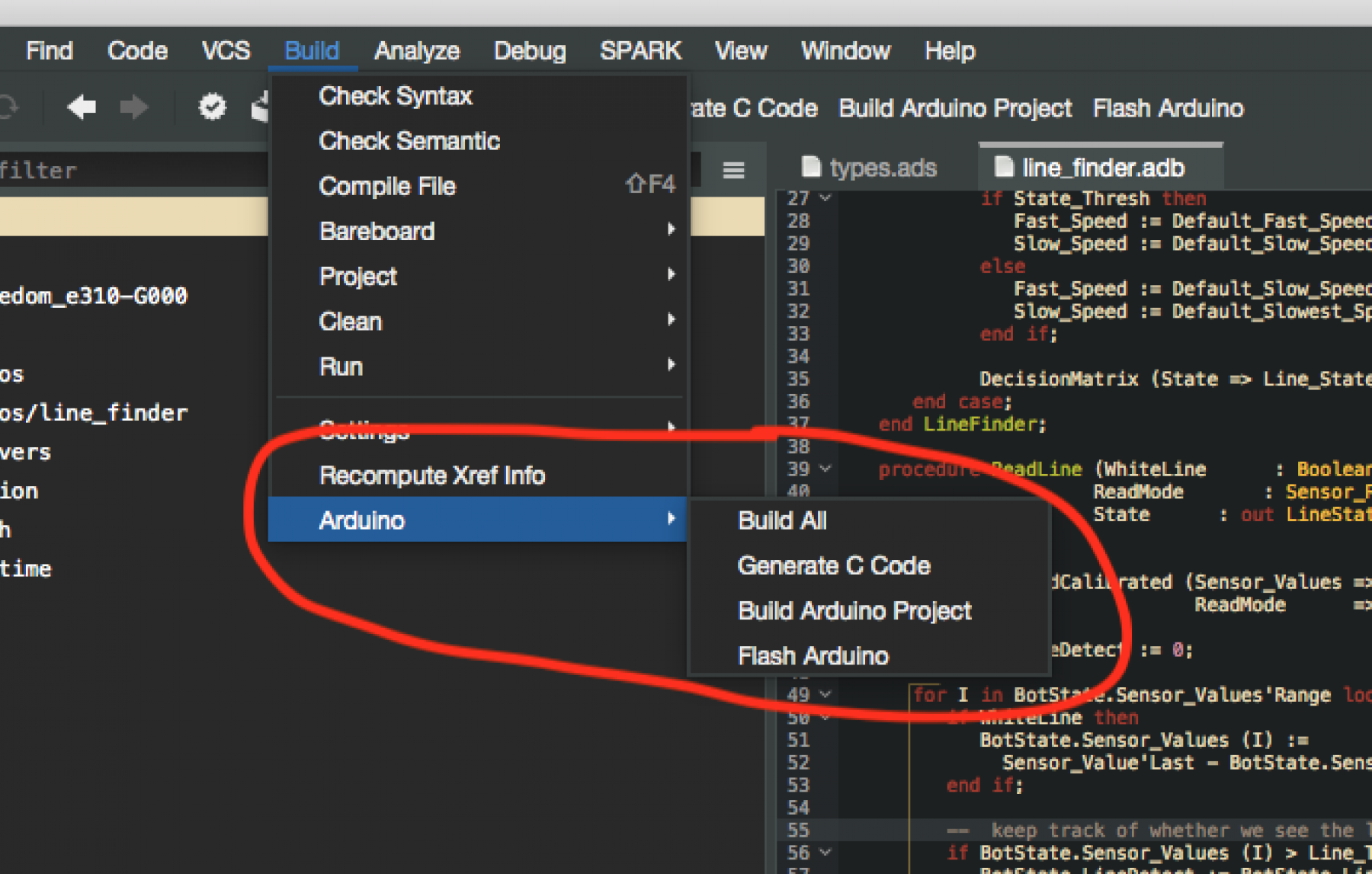Open the Debug menu
The height and width of the screenshot is (874, 1372).
point(530,51)
